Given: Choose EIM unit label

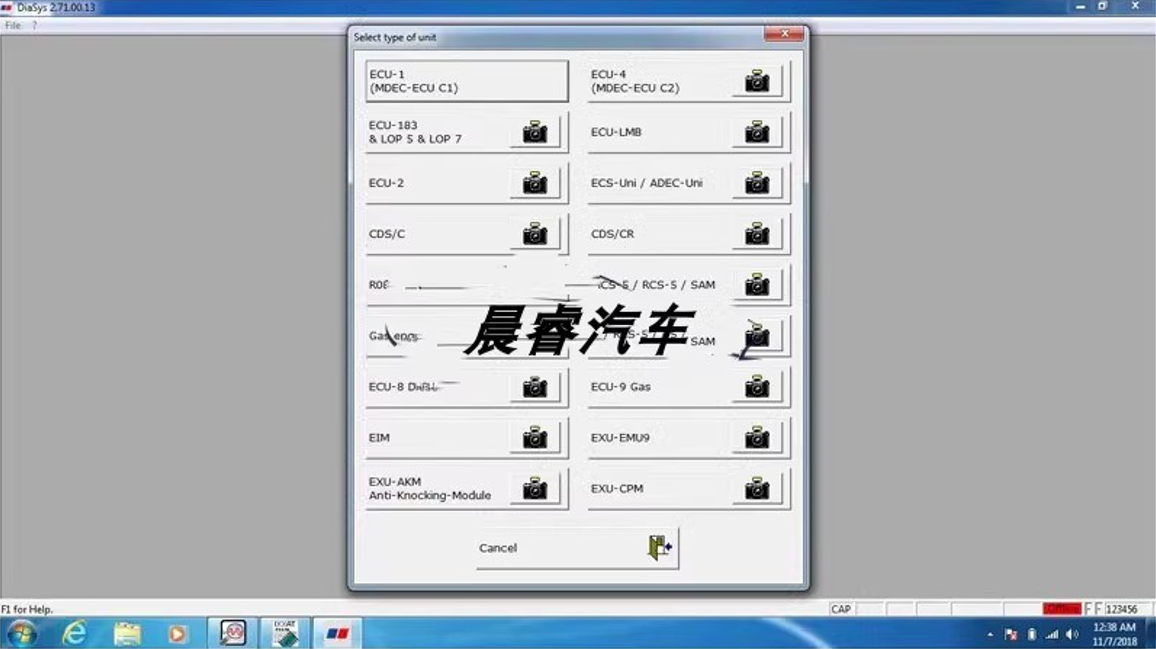Looking at the screenshot, I should pyautogui.click(x=379, y=437).
